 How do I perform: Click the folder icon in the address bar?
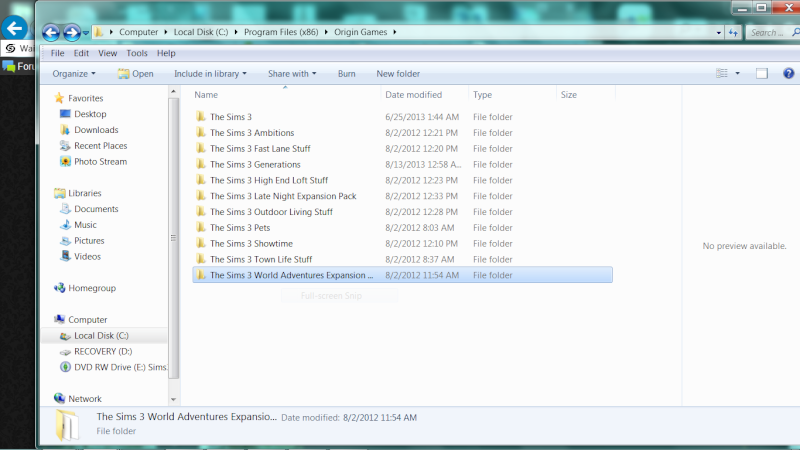click(x=98, y=32)
